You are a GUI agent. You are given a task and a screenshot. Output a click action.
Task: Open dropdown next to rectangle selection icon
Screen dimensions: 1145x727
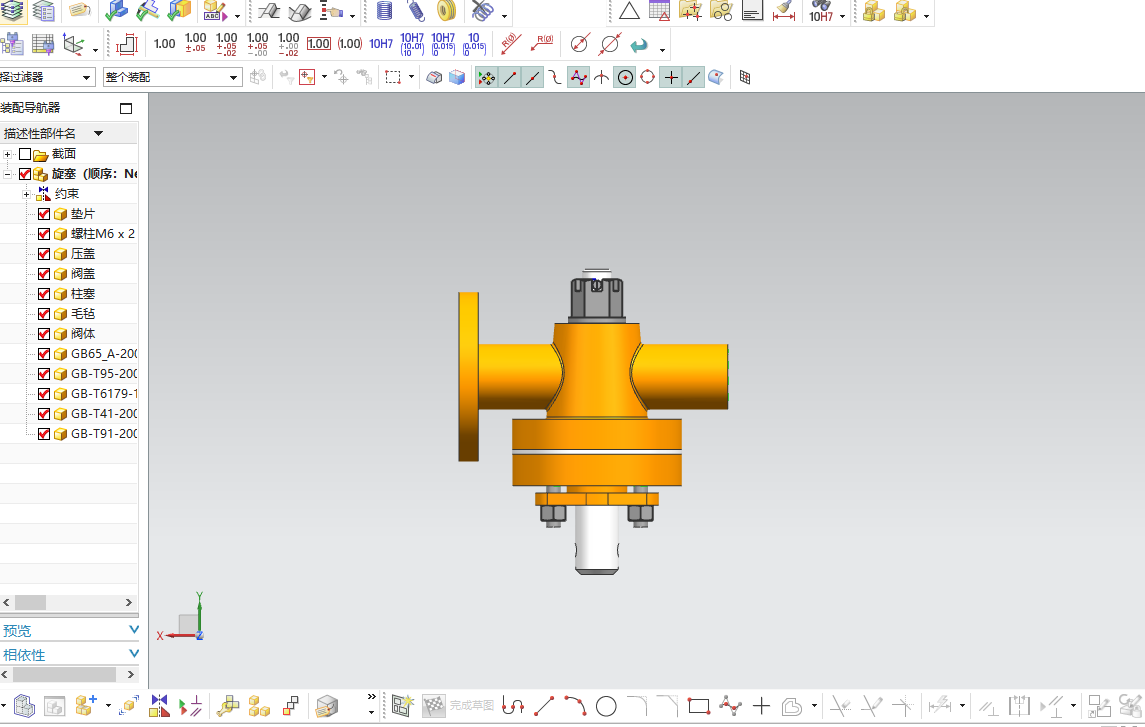point(411,77)
